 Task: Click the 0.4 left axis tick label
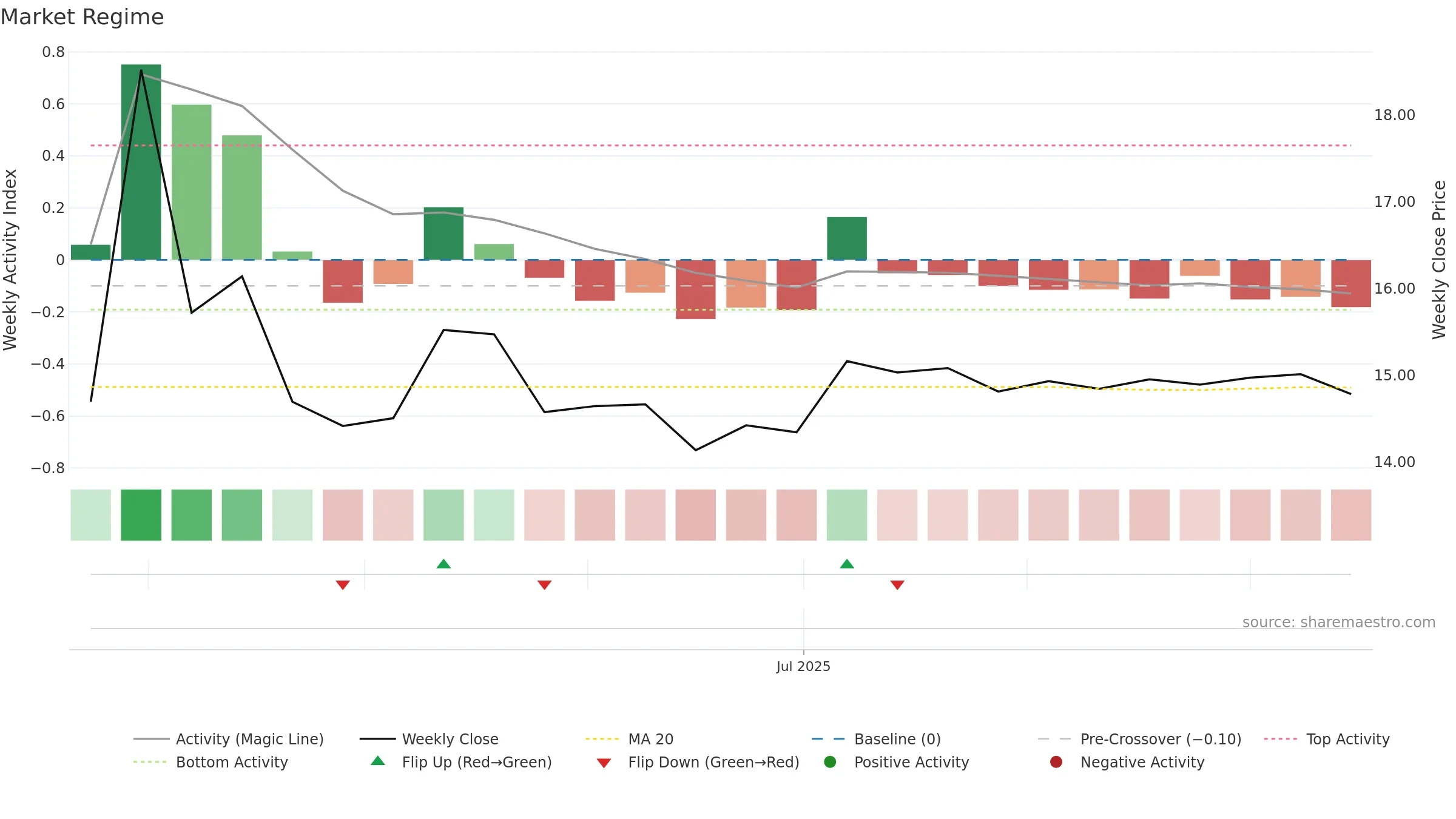53,156
